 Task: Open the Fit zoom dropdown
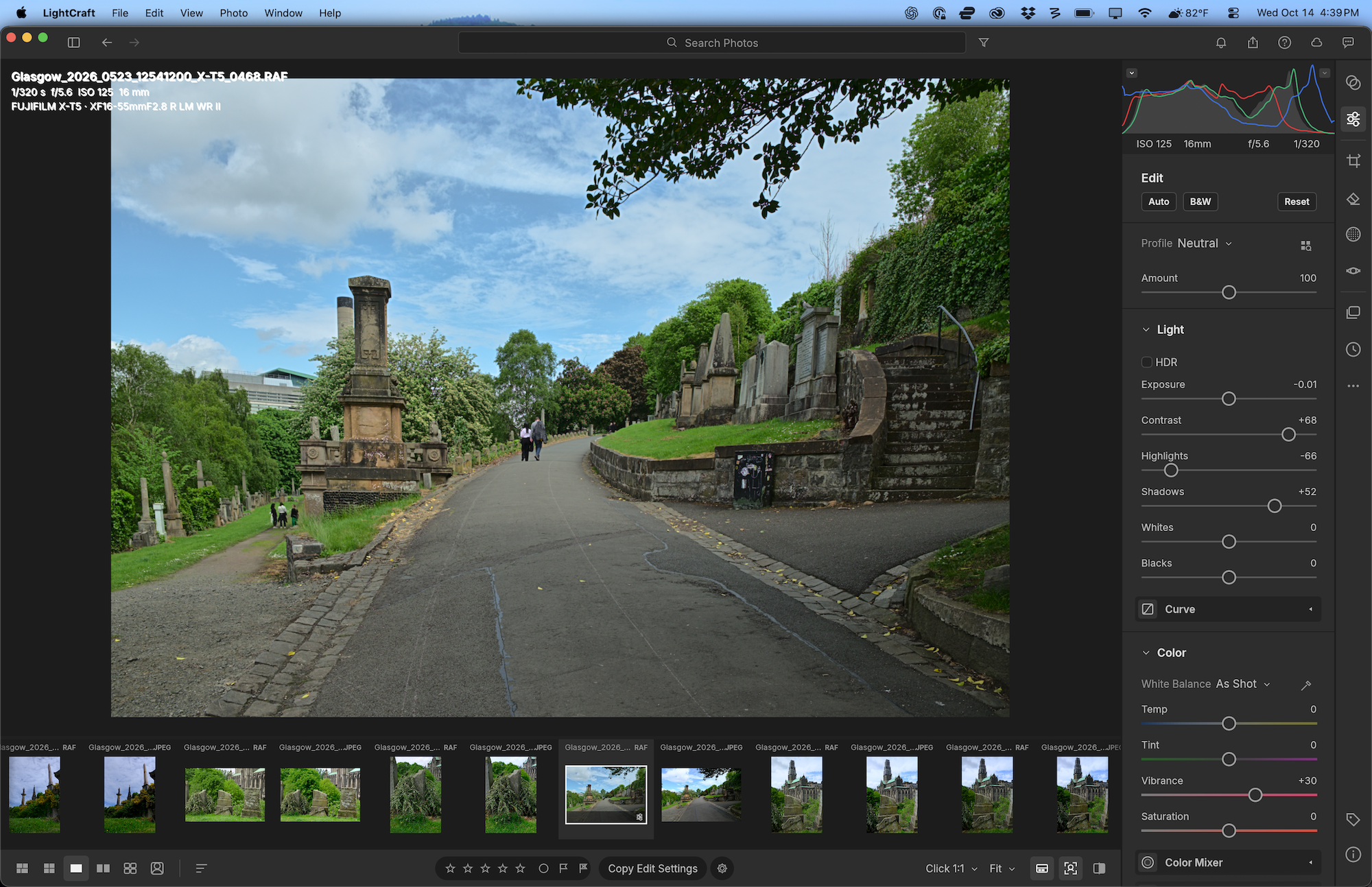1002,868
